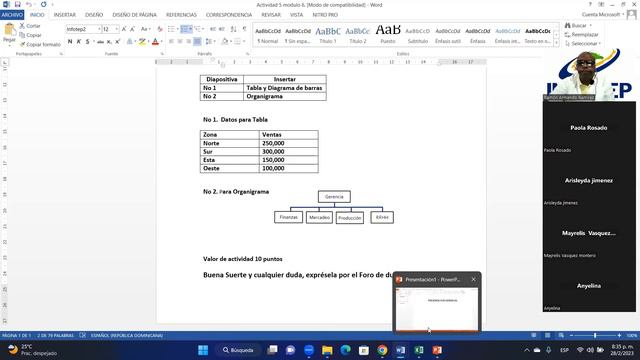Apply yellow text highlight color
The image size is (640, 360).
[x=142, y=42]
